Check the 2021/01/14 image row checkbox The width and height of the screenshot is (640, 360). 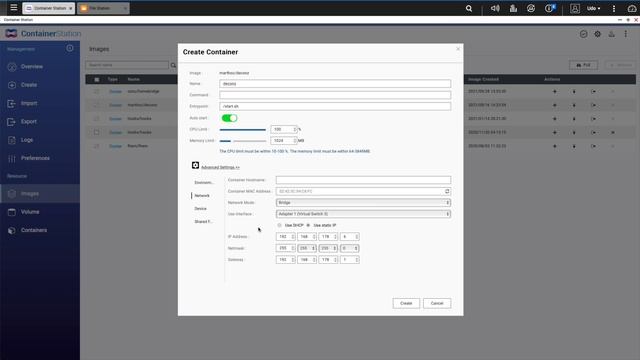tap(97, 118)
